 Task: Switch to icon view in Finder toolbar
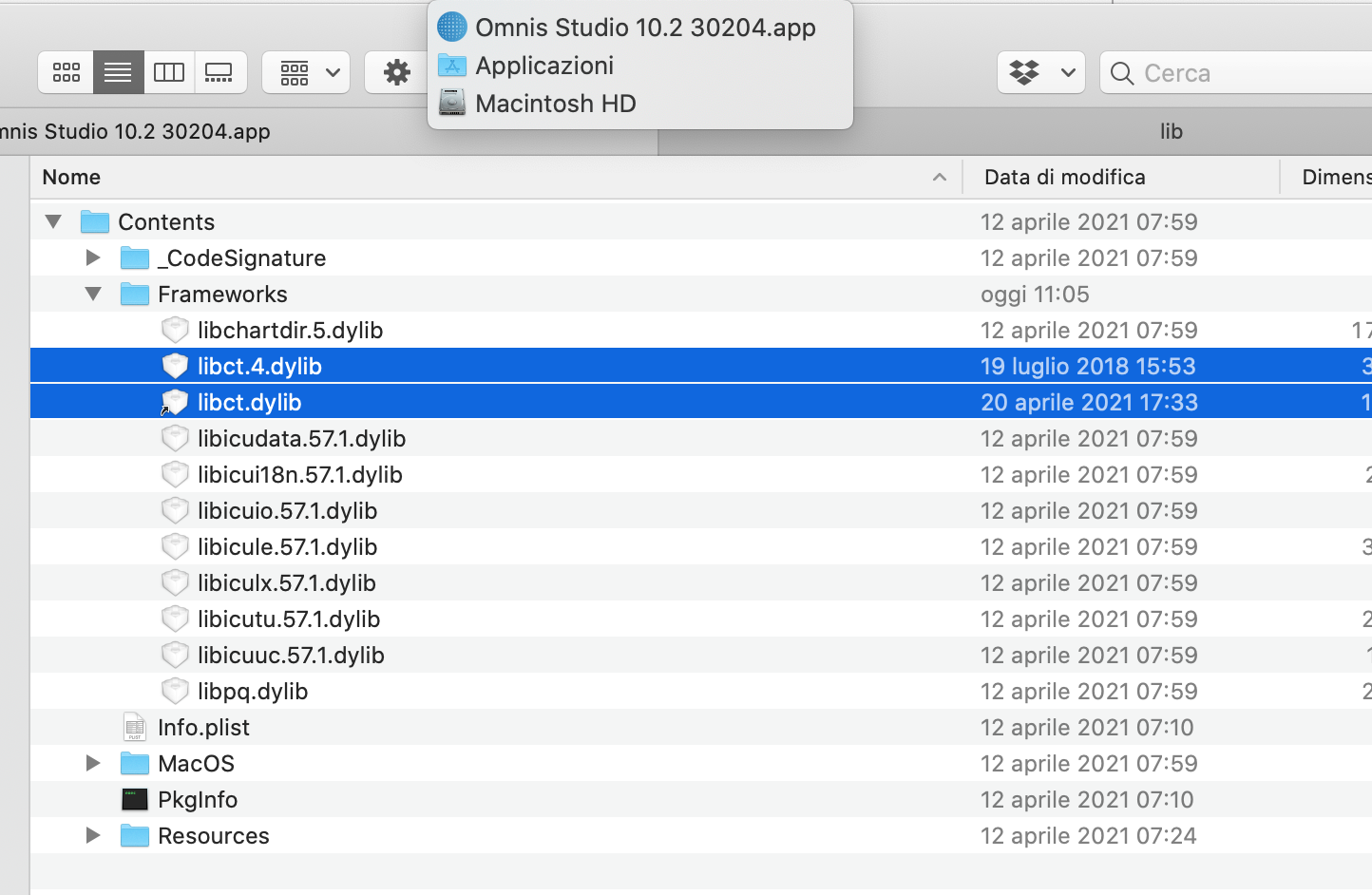coord(67,72)
